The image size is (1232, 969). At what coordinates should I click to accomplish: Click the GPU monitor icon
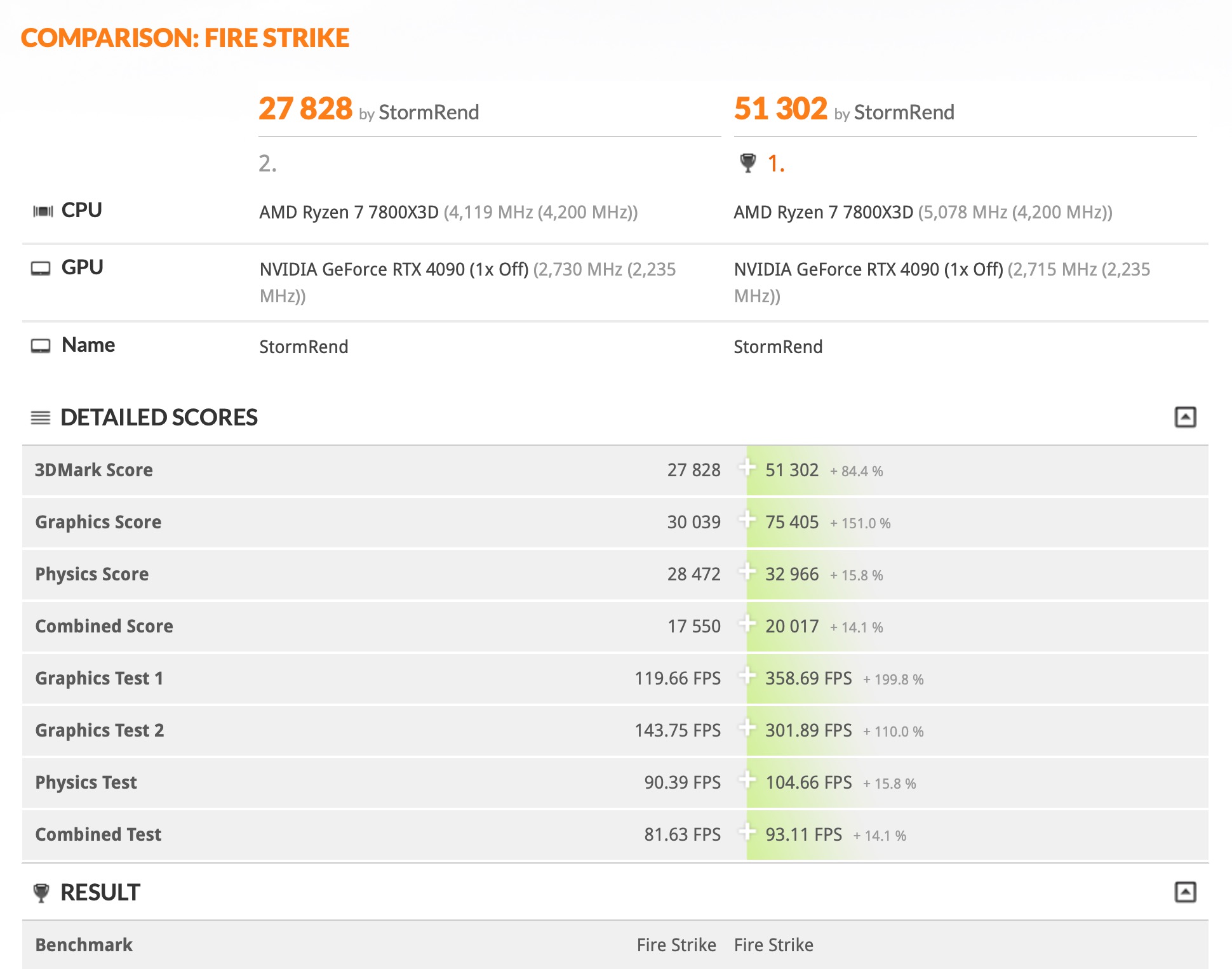tap(41, 269)
